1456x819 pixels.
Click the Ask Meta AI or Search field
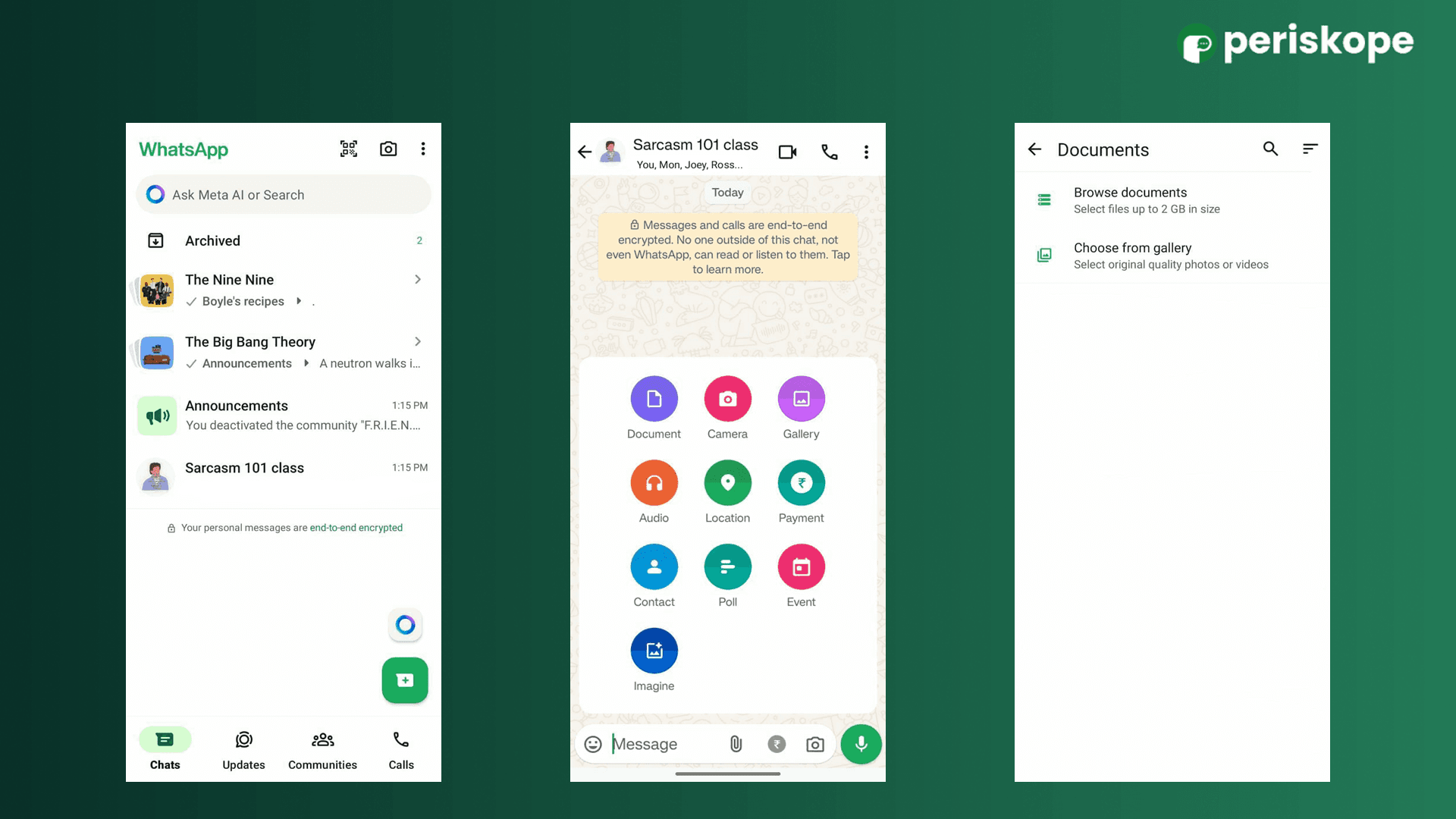tap(284, 195)
